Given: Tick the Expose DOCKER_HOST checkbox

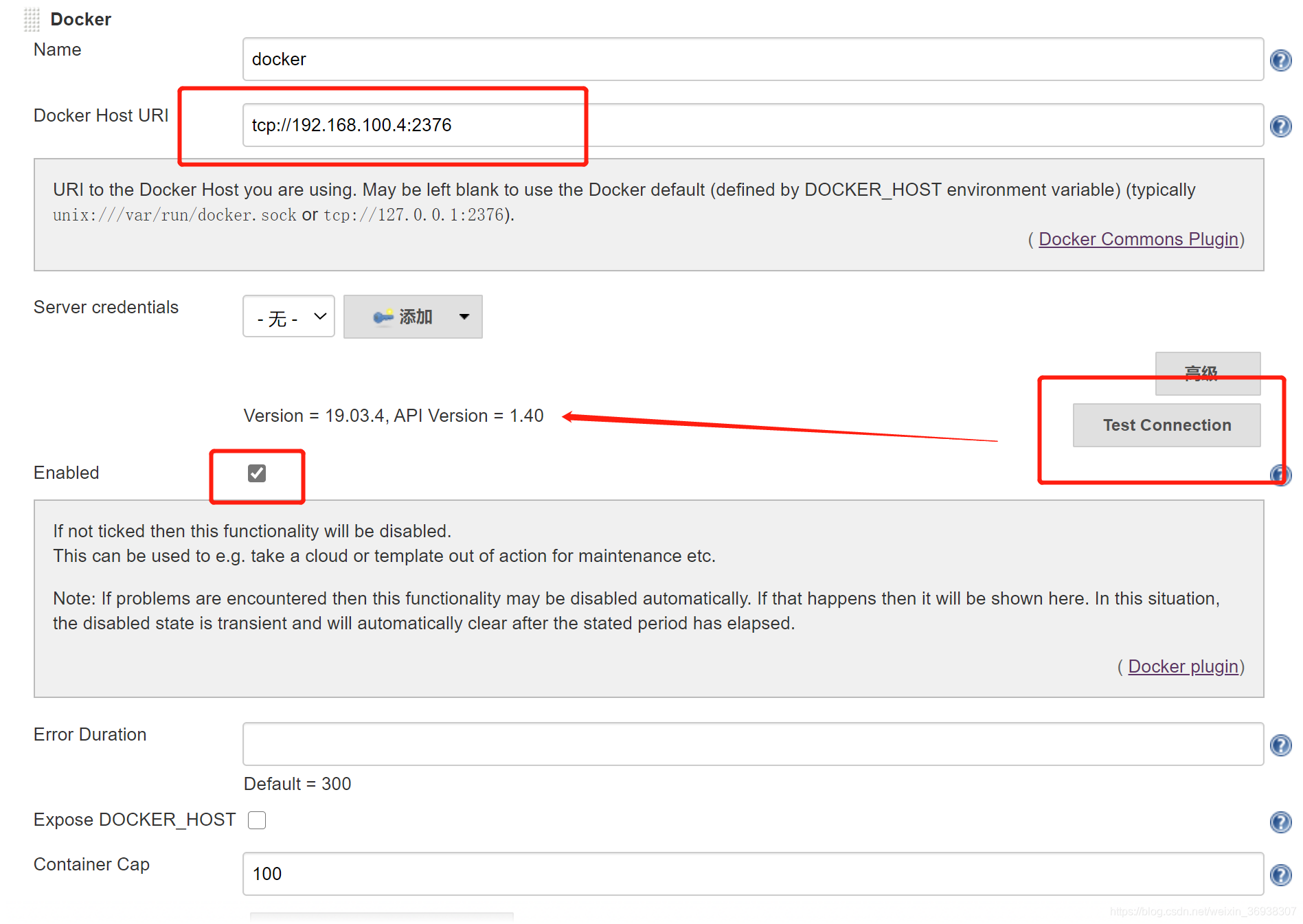Looking at the screenshot, I should click(257, 820).
